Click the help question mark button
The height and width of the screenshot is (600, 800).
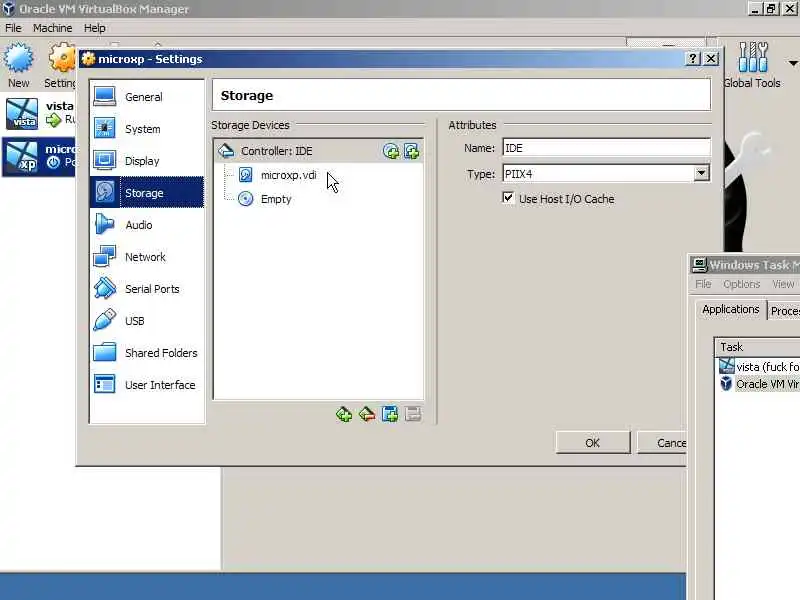(692, 59)
